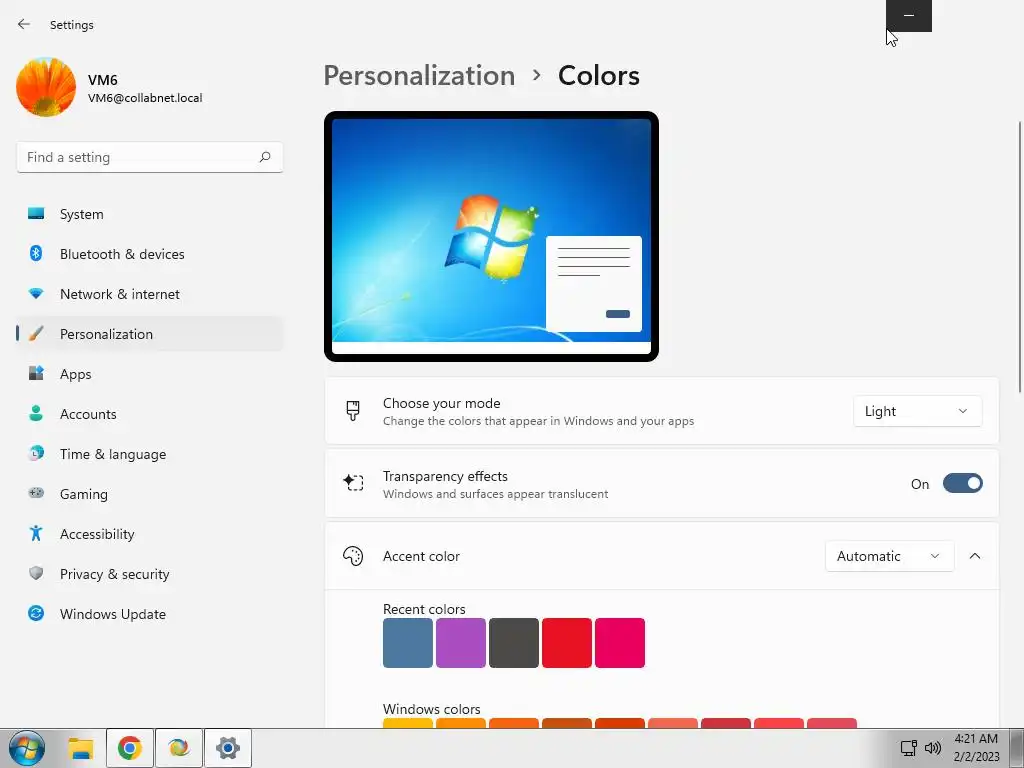1024x768 pixels.
Task: Click the System monitor icon
Action: [x=36, y=214]
